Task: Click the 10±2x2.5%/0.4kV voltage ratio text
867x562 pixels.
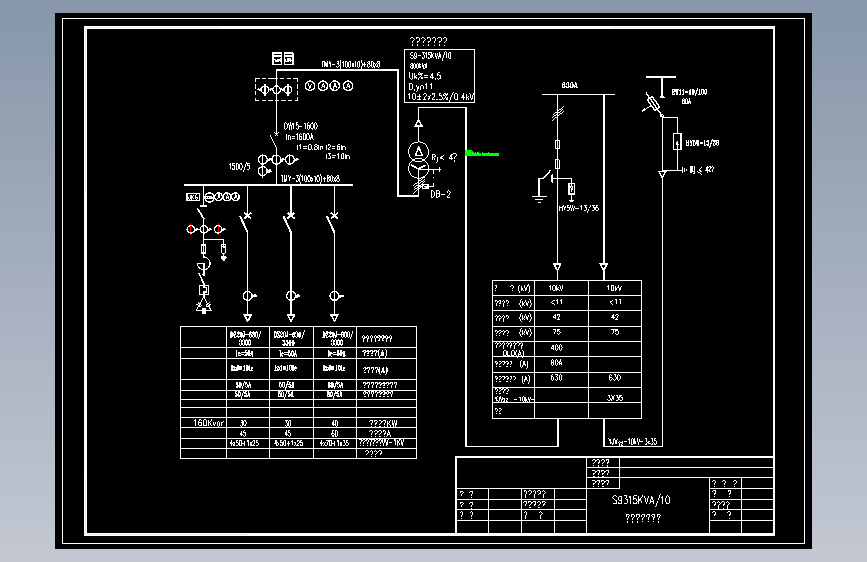Action: [440, 97]
